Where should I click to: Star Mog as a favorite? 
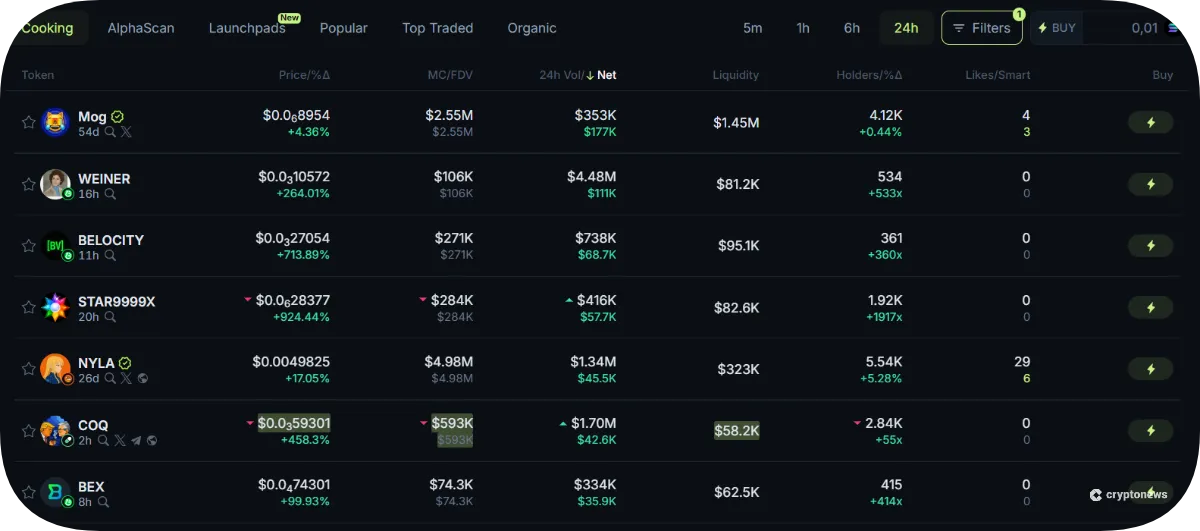click(x=29, y=122)
